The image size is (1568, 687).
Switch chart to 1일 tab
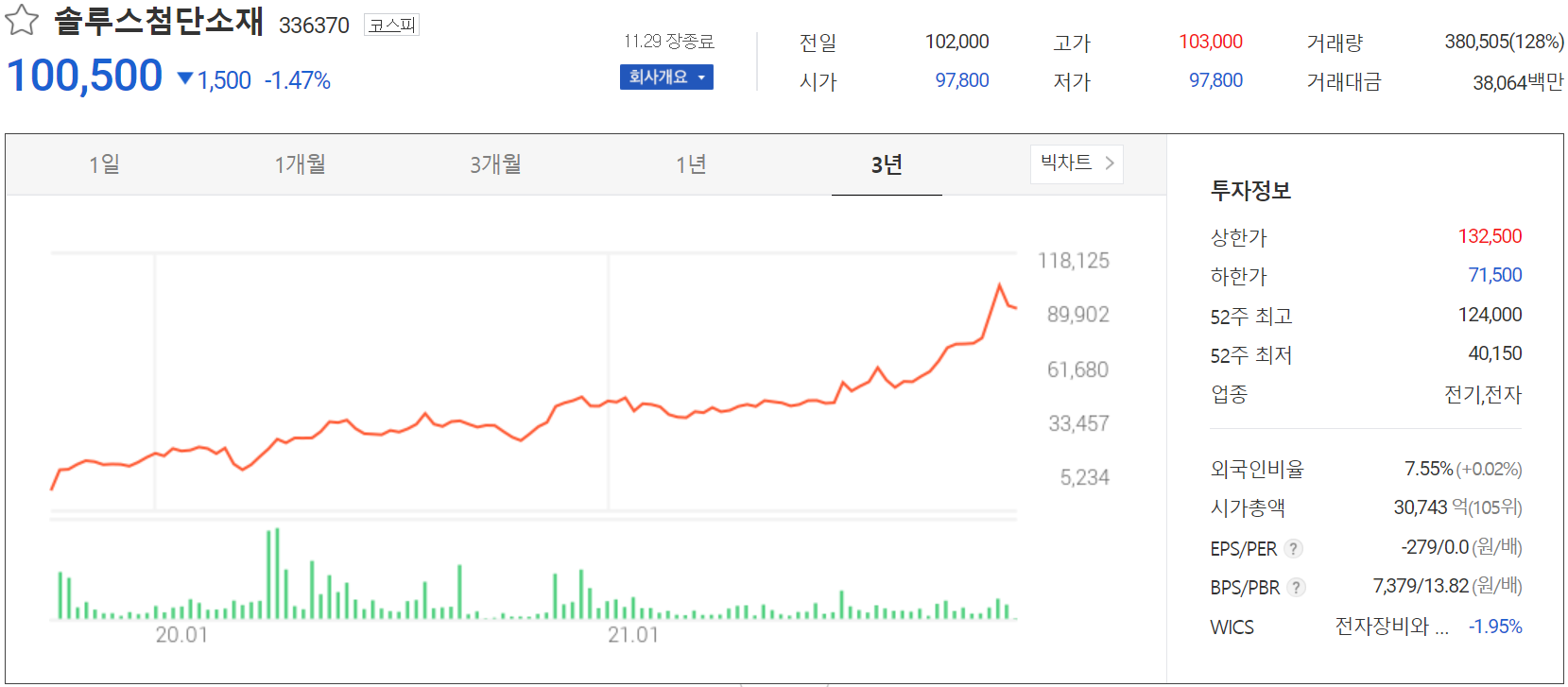(105, 164)
